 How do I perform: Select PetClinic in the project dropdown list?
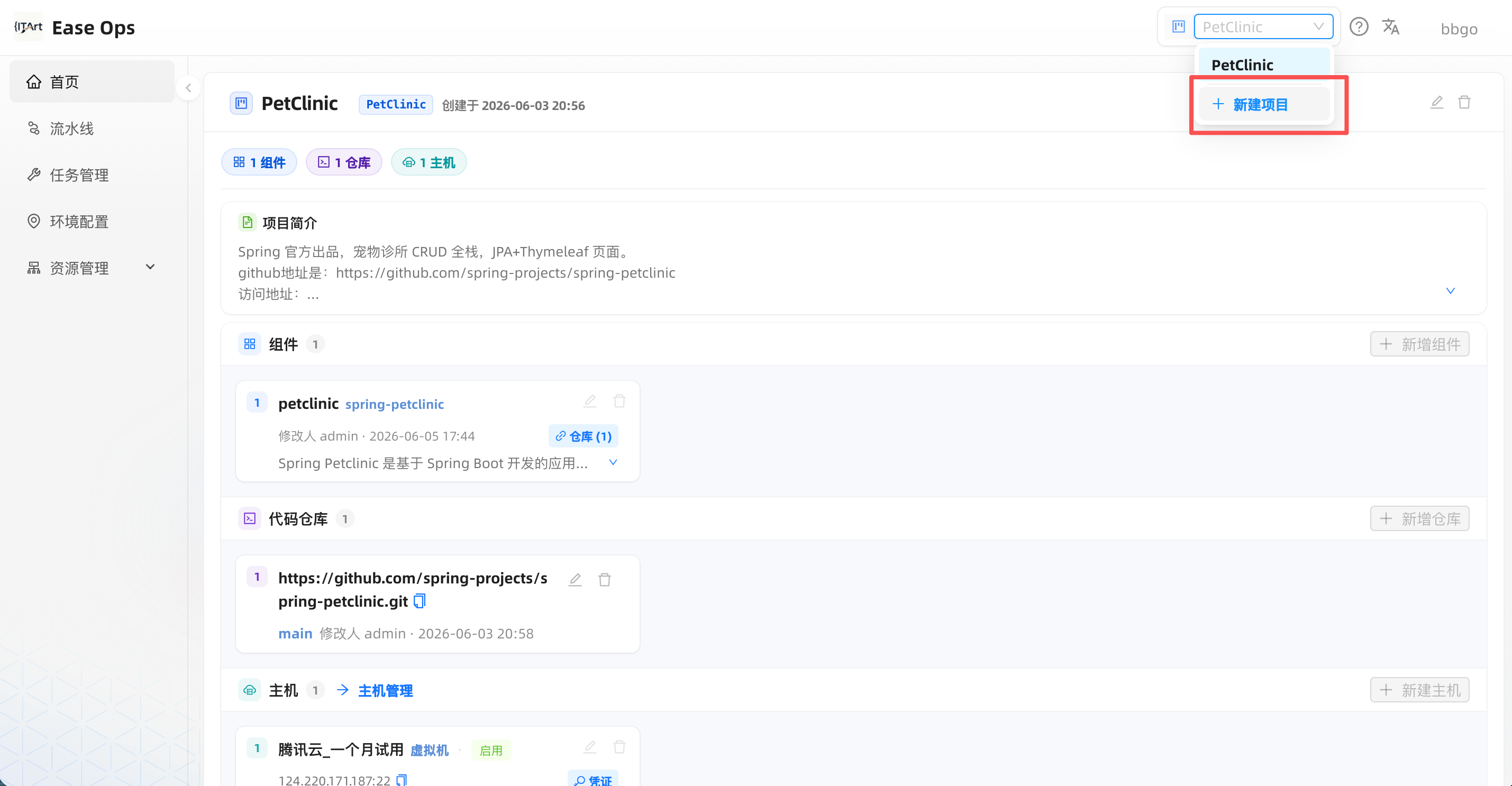(x=1264, y=65)
